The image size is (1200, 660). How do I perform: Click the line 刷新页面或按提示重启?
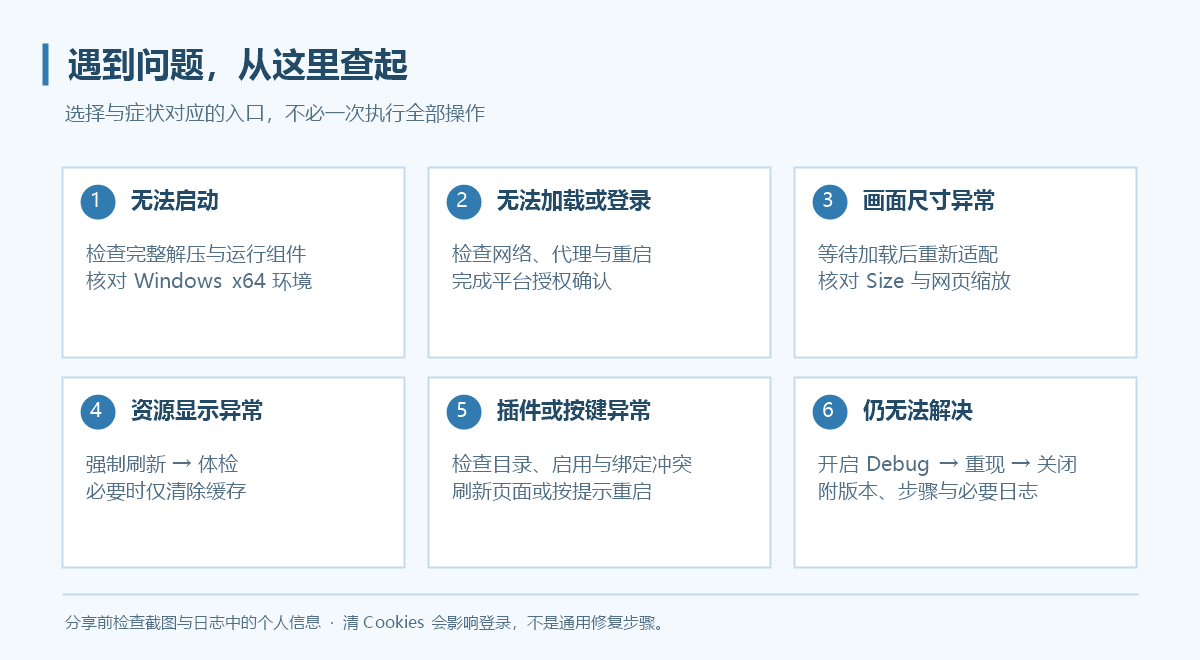pos(552,491)
